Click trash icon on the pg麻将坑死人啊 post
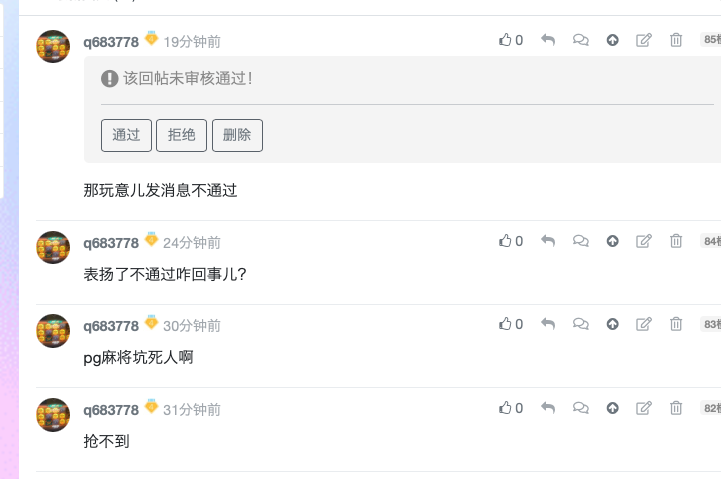The height and width of the screenshot is (479, 721). [676, 324]
